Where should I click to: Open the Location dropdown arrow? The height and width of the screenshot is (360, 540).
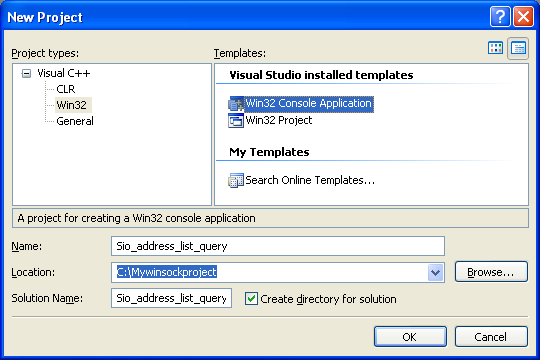coord(435,273)
